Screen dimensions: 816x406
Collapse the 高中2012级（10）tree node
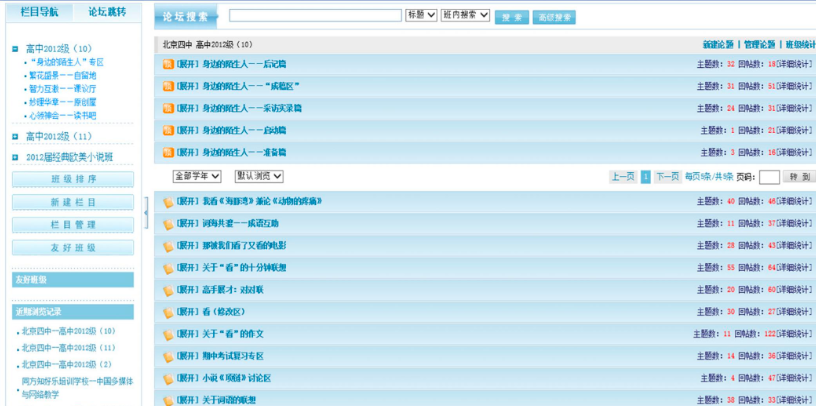click(15, 49)
